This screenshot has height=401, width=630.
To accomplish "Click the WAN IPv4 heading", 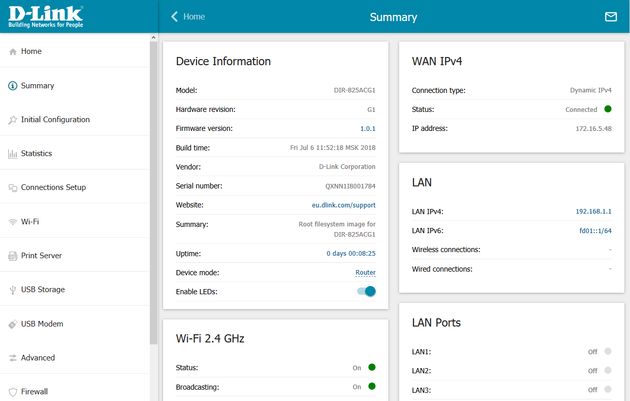I will point(437,61).
